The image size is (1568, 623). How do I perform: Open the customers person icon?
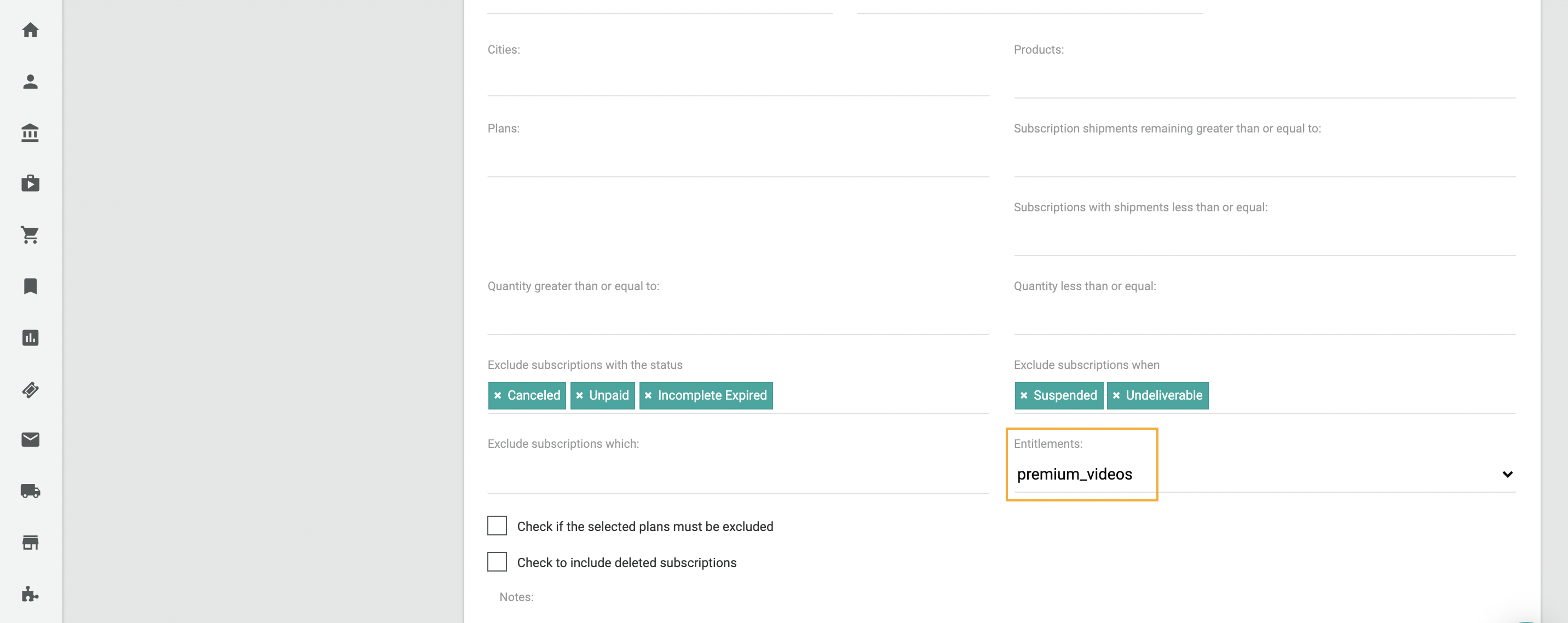31,82
